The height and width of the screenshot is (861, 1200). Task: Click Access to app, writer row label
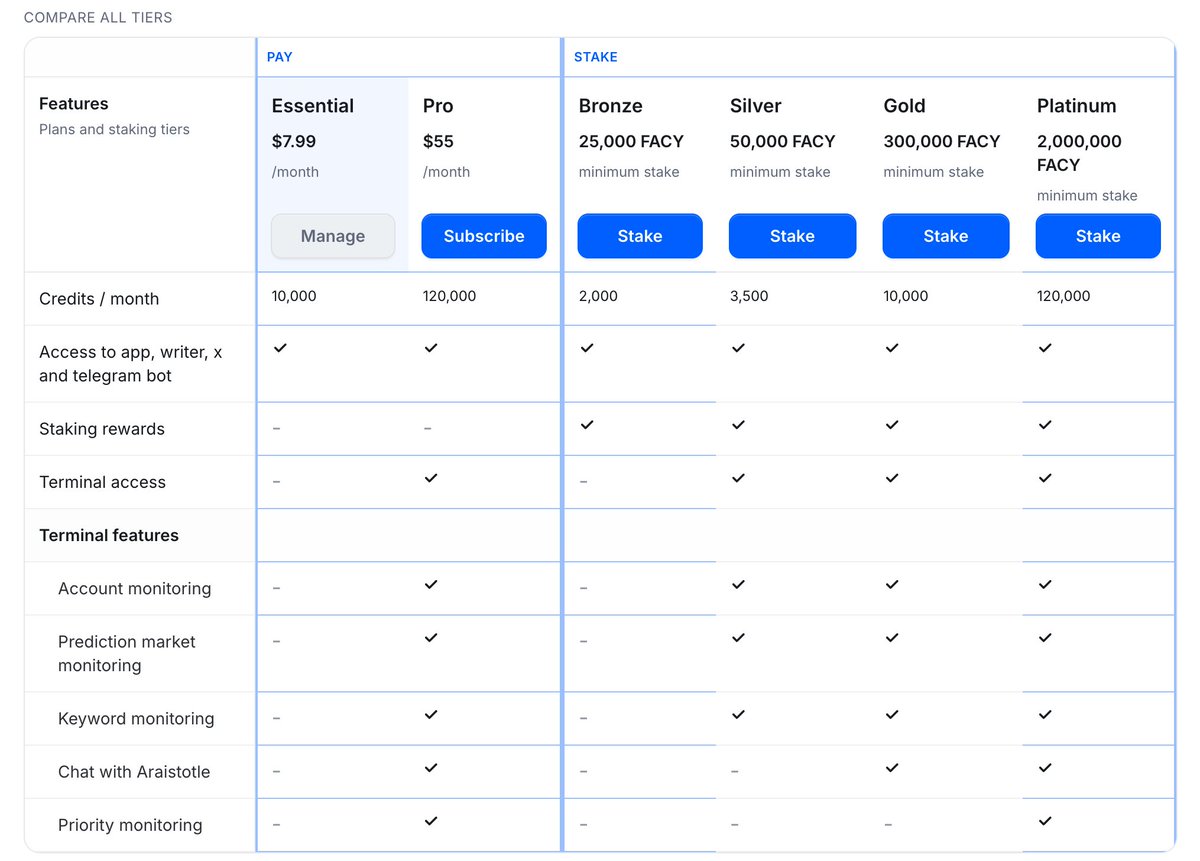[131, 364]
